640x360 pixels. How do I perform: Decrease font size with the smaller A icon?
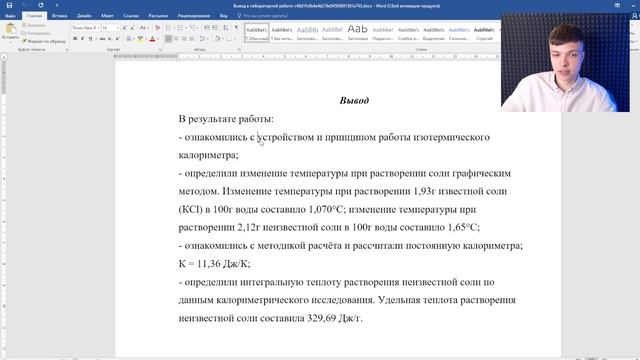tap(133, 28)
